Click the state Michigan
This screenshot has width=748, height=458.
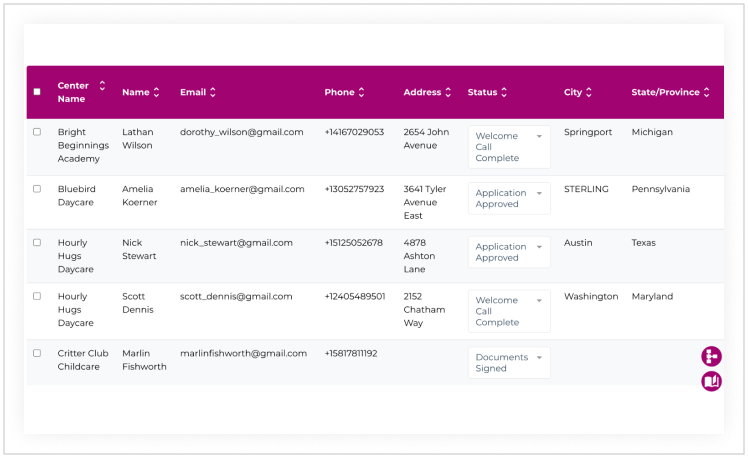[652, 132]
